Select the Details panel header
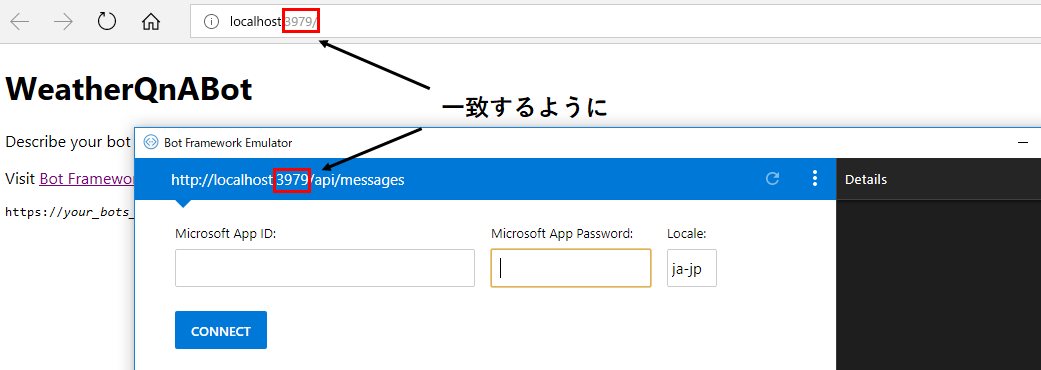Screen dimensions: 1041x370 point(866,179)
